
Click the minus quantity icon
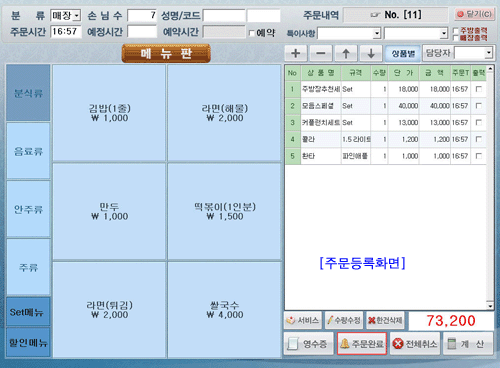coord(321,53)
